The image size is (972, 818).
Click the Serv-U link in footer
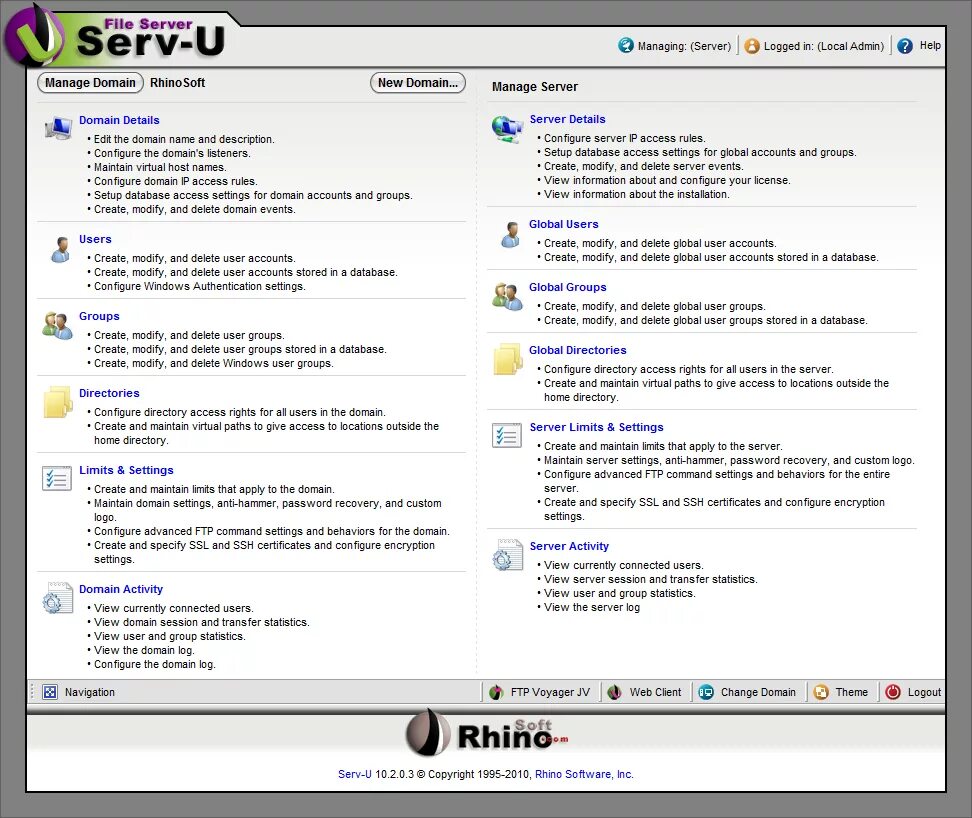[x=355, y=774]
